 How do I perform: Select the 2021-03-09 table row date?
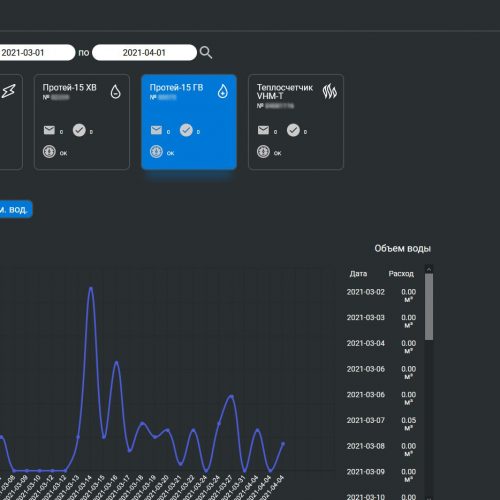(x=366, y=472)
